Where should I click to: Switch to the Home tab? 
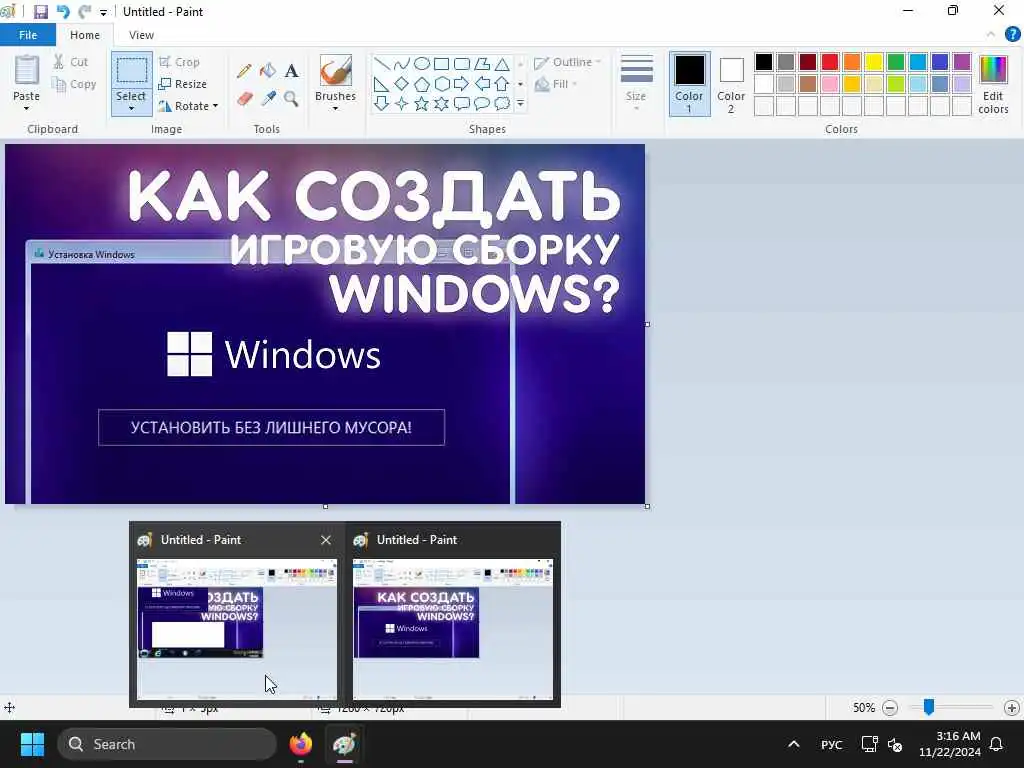tap(85, 35)
